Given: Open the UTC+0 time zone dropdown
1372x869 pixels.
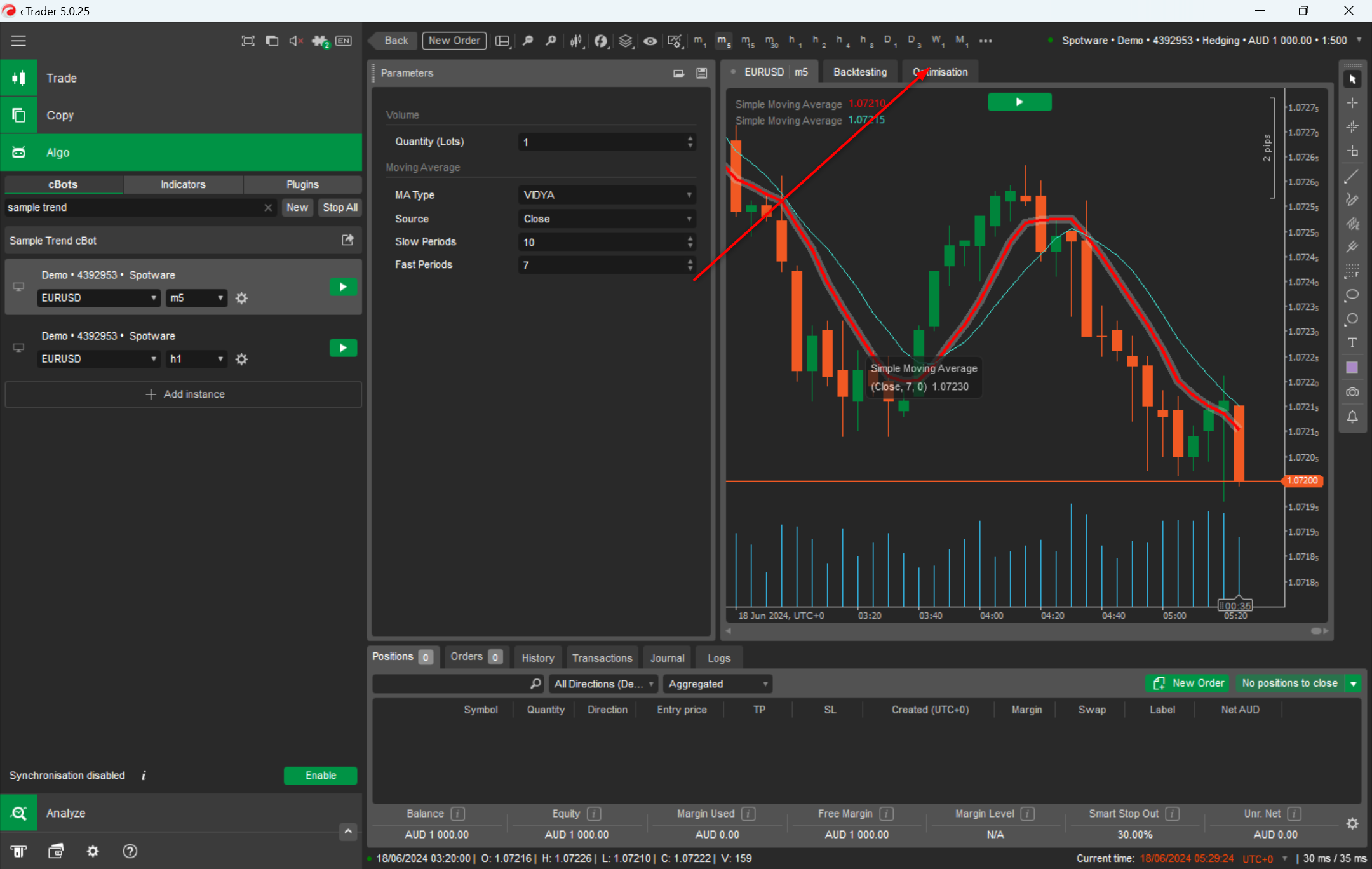Looking at the screenshot, I should tap(1264, 859).
